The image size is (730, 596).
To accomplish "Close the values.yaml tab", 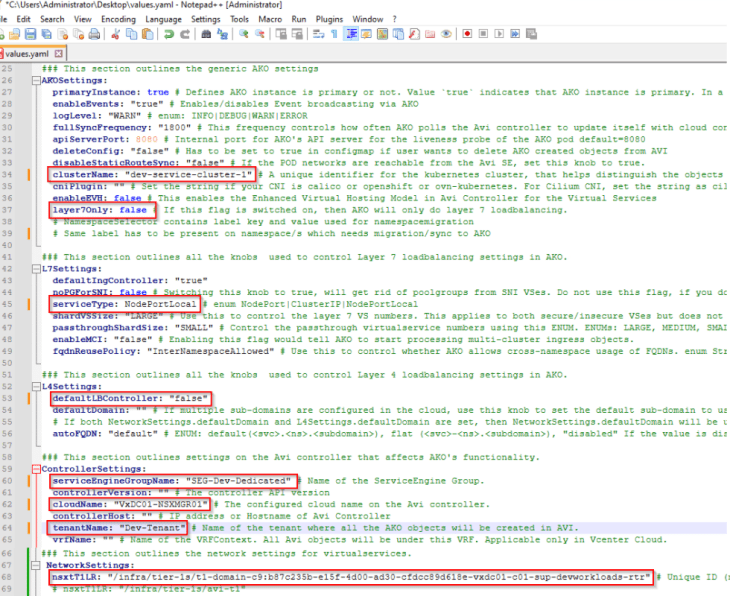I will (59, 53).
